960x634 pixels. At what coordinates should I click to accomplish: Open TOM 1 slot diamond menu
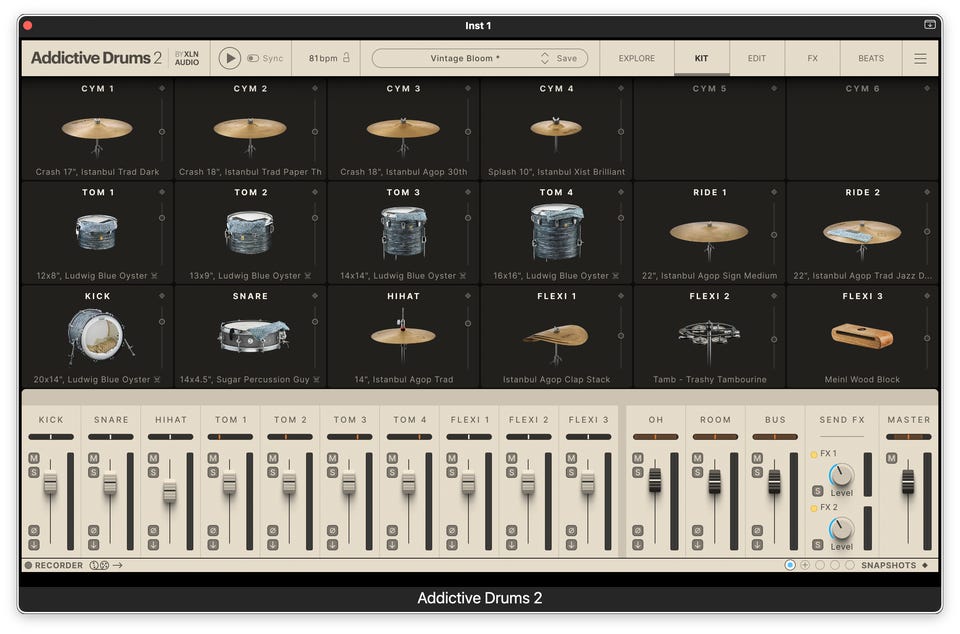[162, 192]
